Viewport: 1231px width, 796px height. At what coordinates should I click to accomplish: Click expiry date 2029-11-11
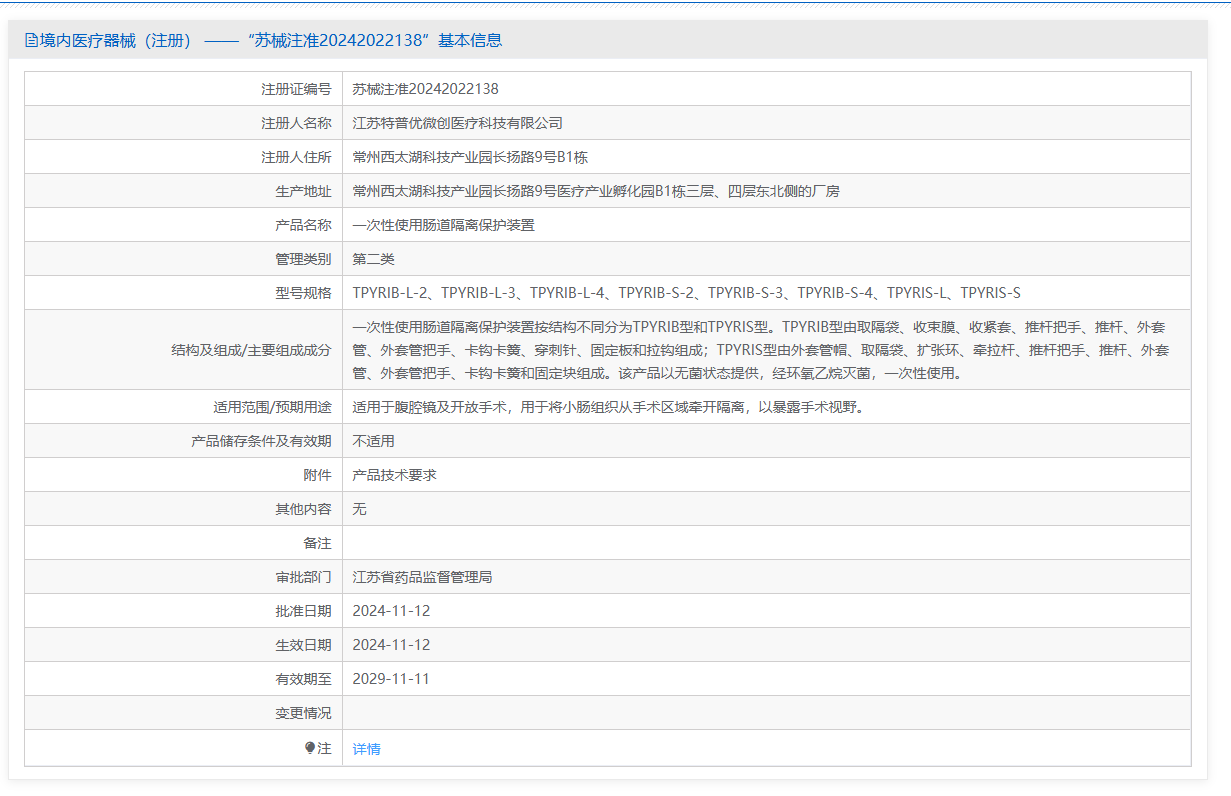point(391,679)
